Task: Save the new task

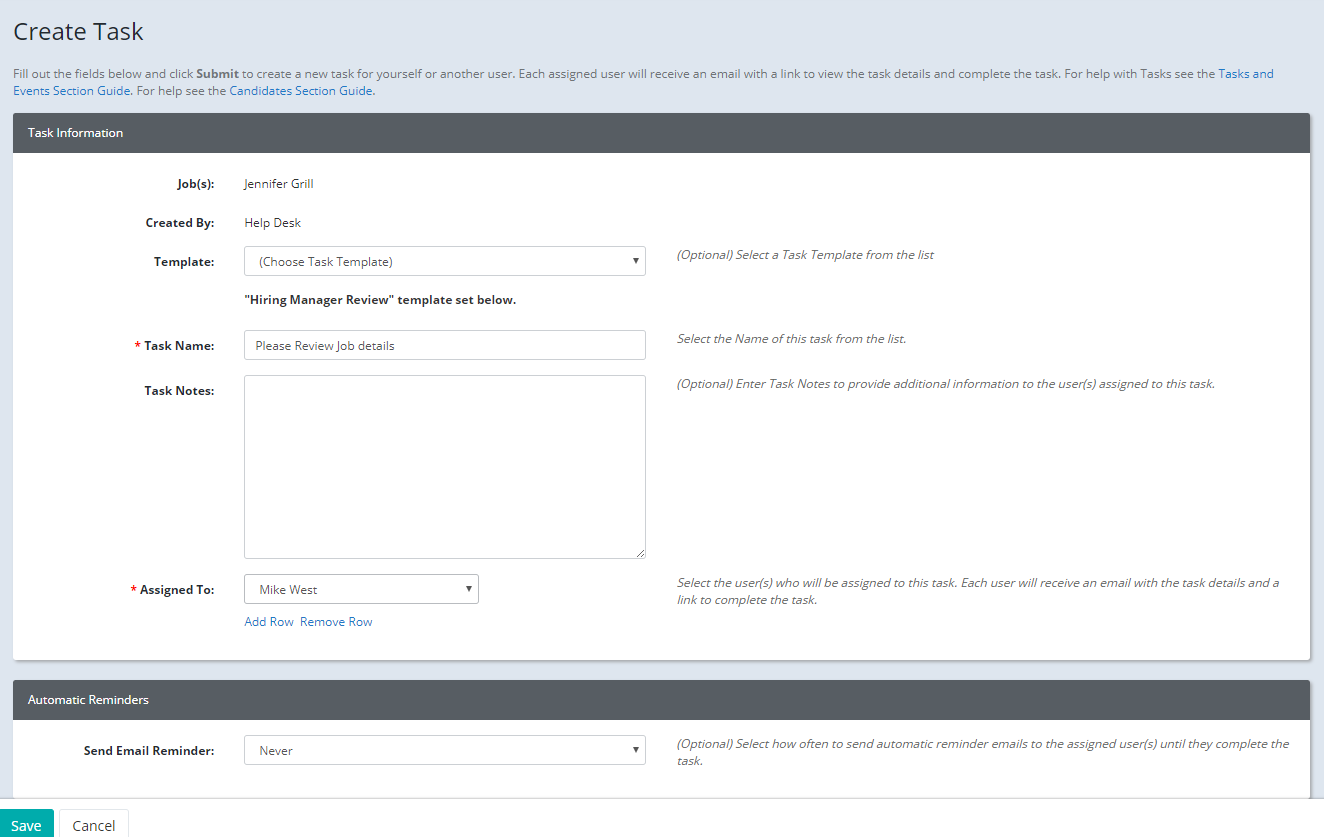Action: (x=26, y=824)
